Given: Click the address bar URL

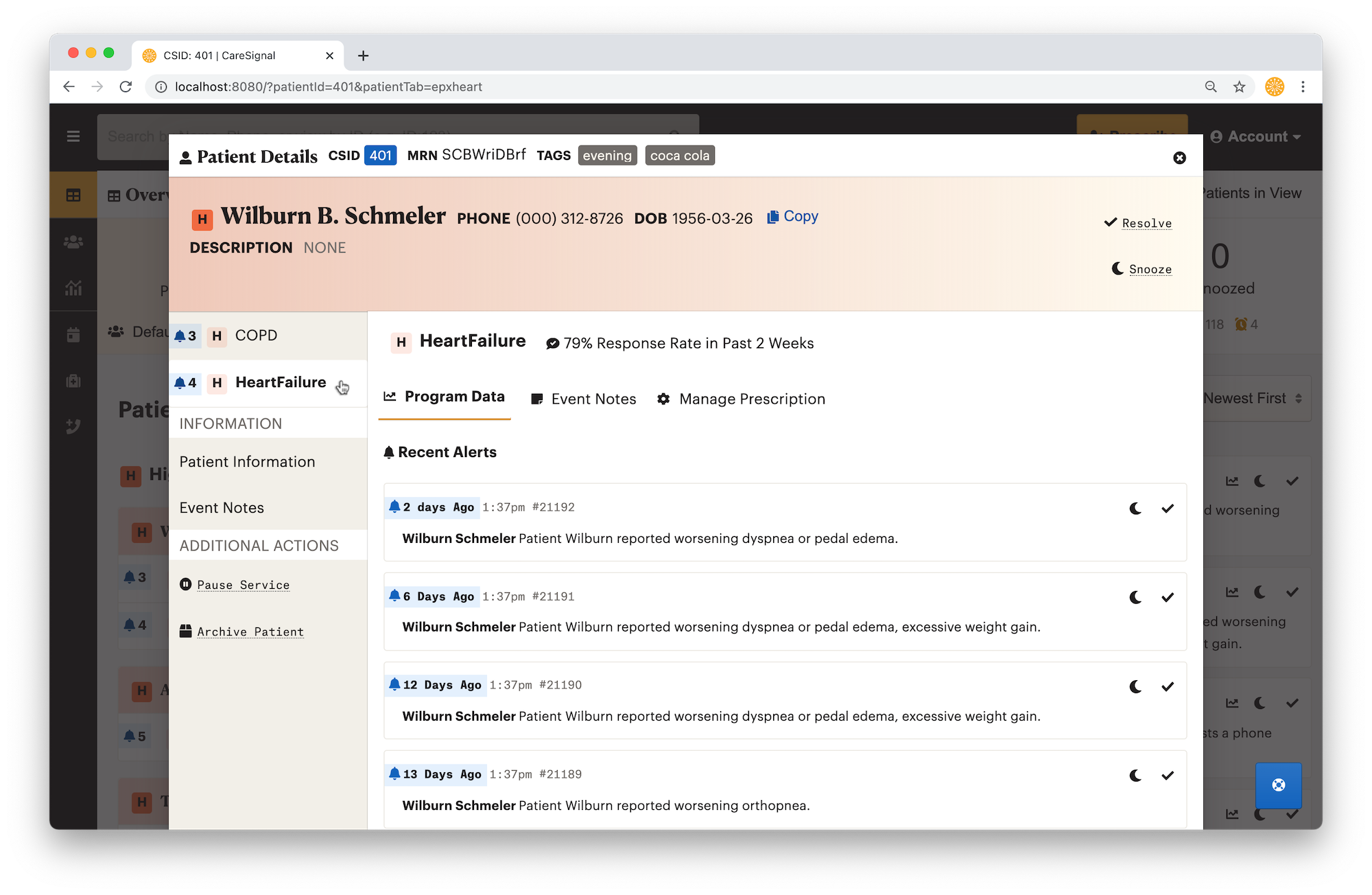Looking at the screenshot, I should coord(329,86).
